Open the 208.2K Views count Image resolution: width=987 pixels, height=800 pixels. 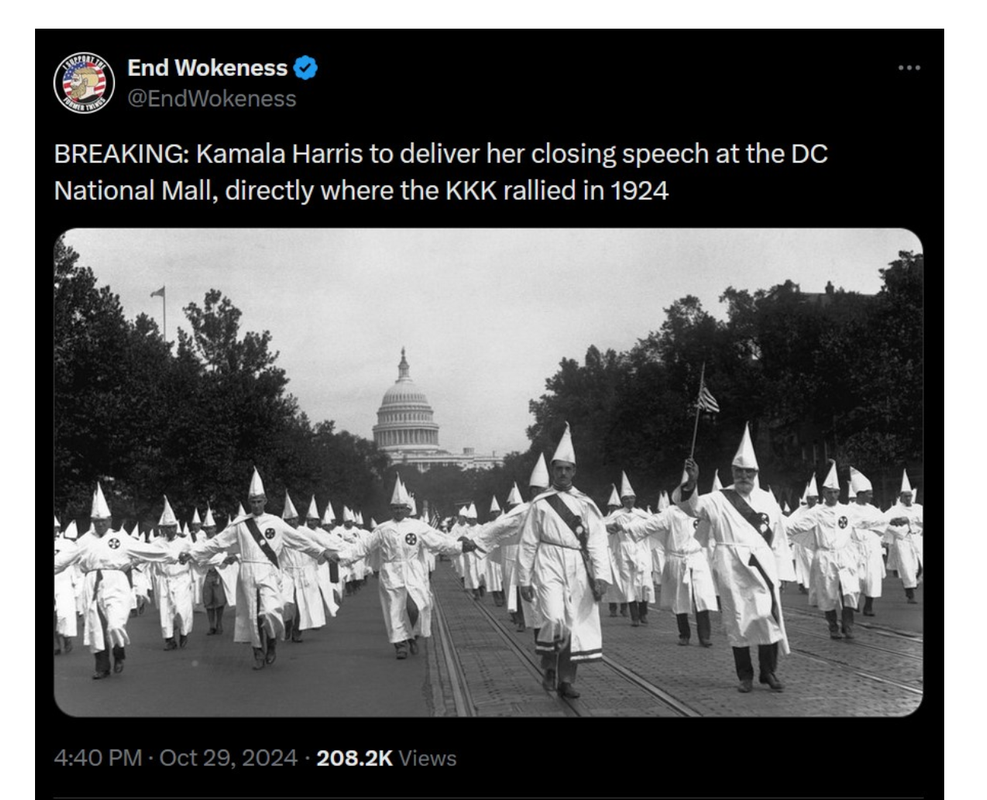pos(386,758)
